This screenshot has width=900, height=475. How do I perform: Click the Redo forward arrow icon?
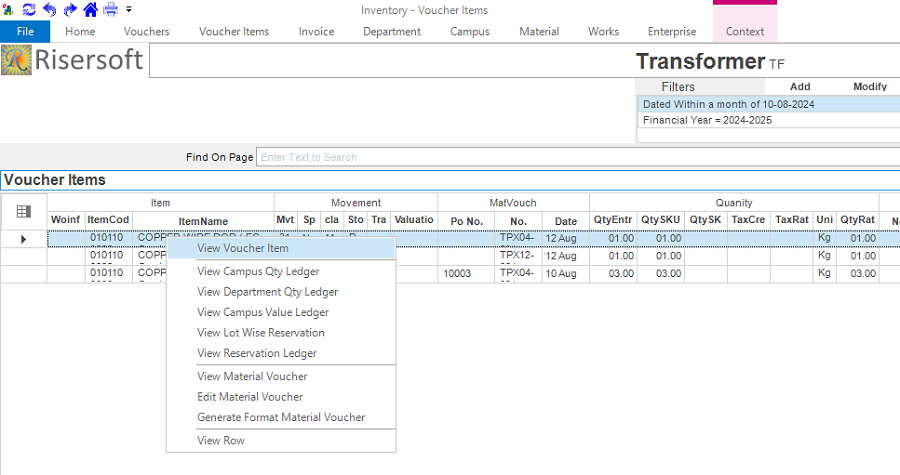(69, 9)
